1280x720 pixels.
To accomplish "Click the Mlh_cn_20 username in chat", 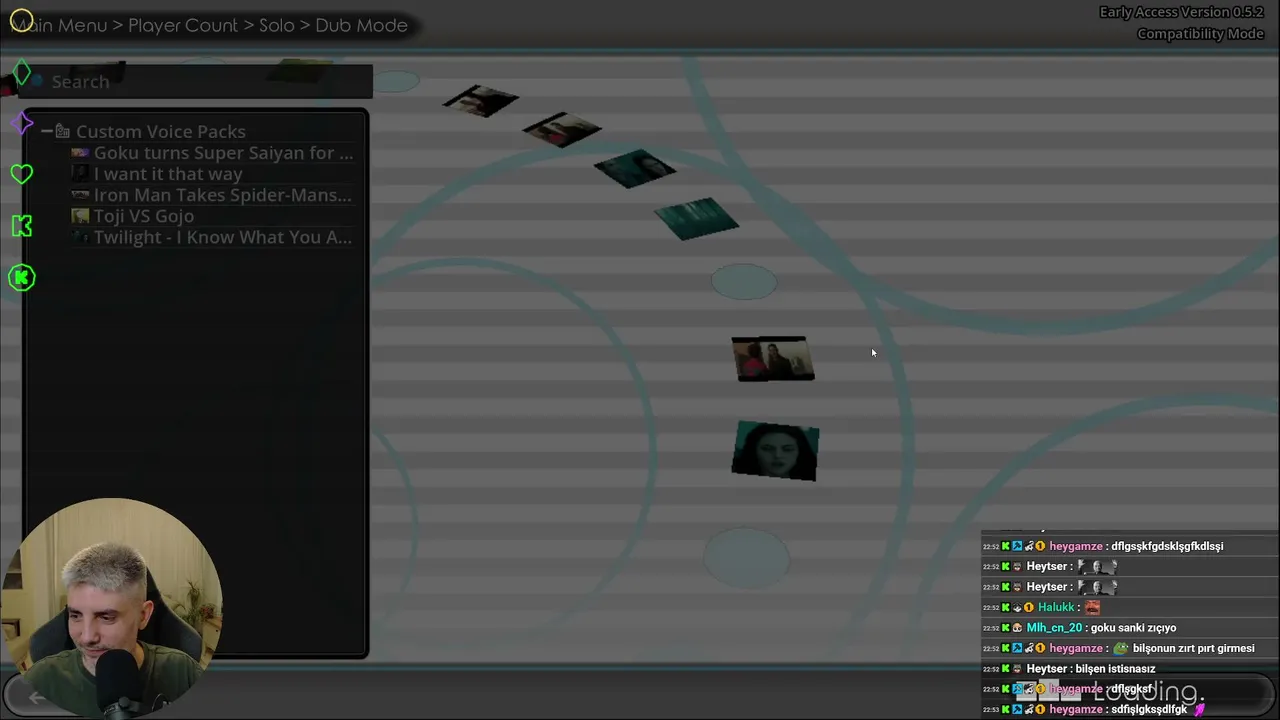I will tap(1054, 628).
